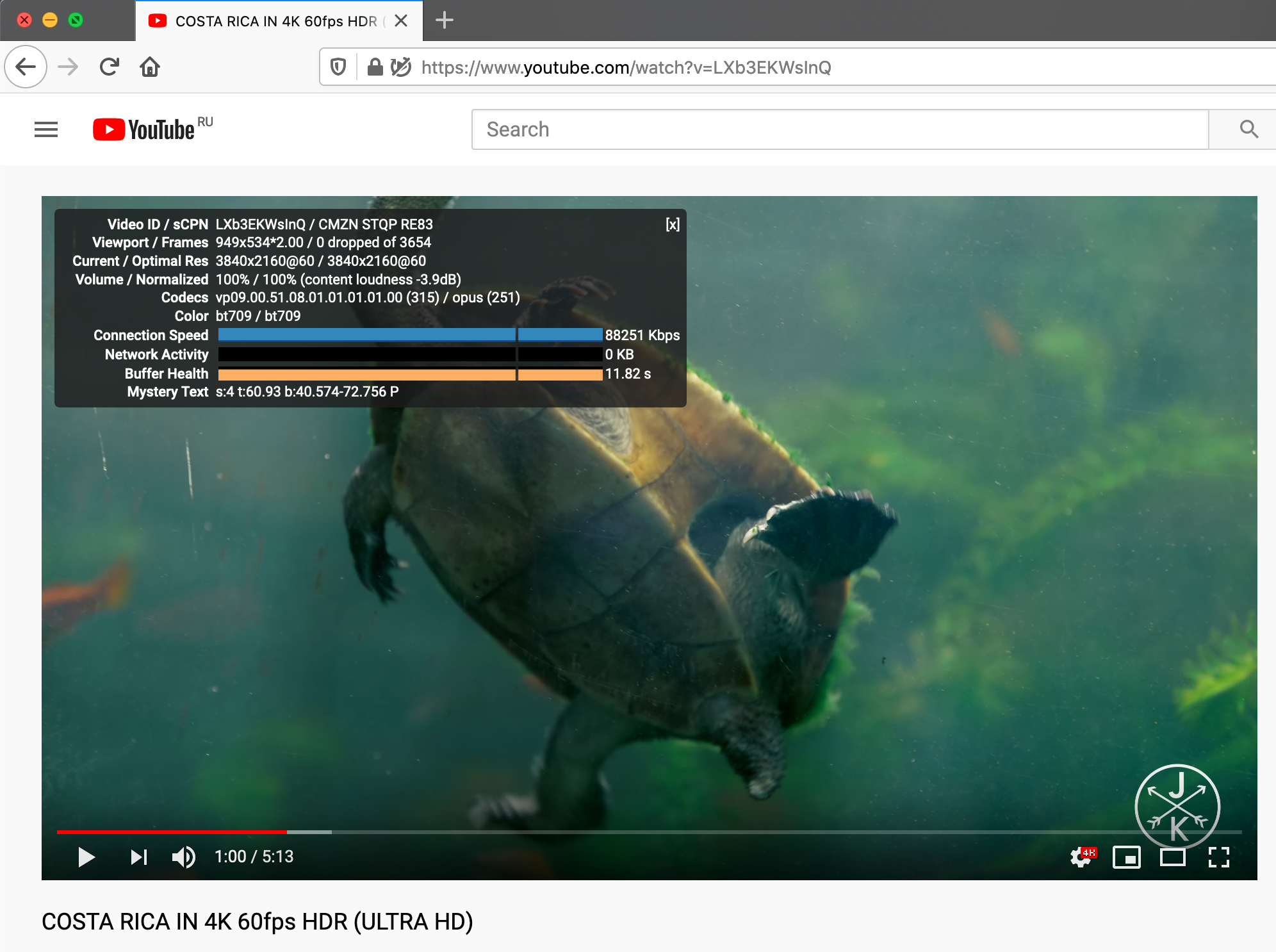Mute the video volume

click(x=183, y=857)
